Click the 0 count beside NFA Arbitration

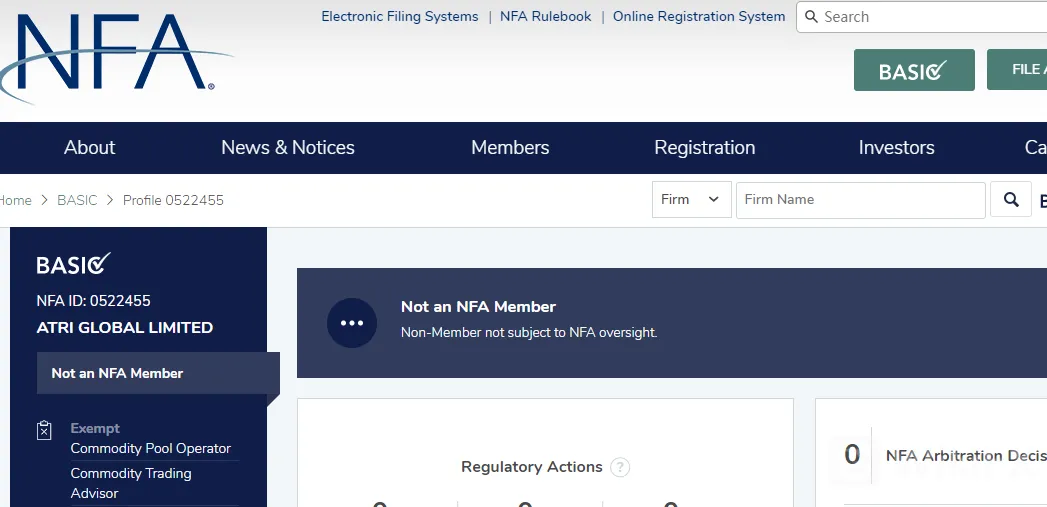pyautogui.click(x=852, y=455)
